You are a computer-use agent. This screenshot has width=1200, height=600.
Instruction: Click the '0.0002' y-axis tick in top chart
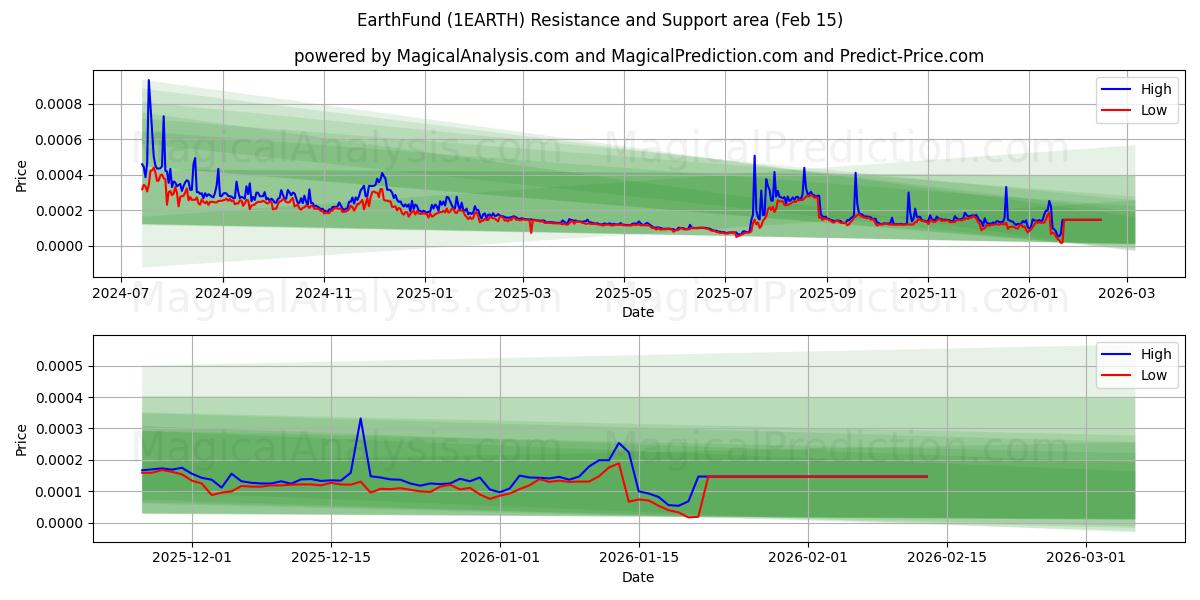[x=62, y=211]
